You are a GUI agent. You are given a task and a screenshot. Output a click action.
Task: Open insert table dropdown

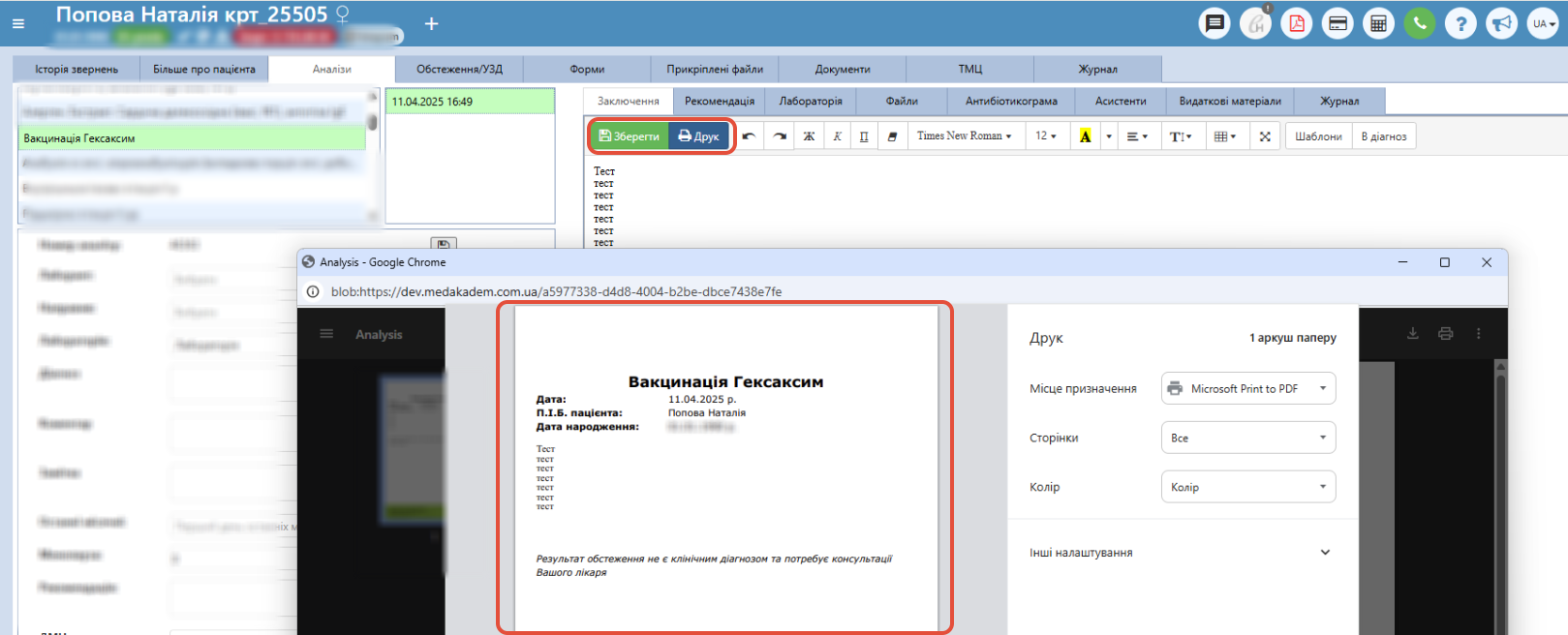tap(1225, 136)
